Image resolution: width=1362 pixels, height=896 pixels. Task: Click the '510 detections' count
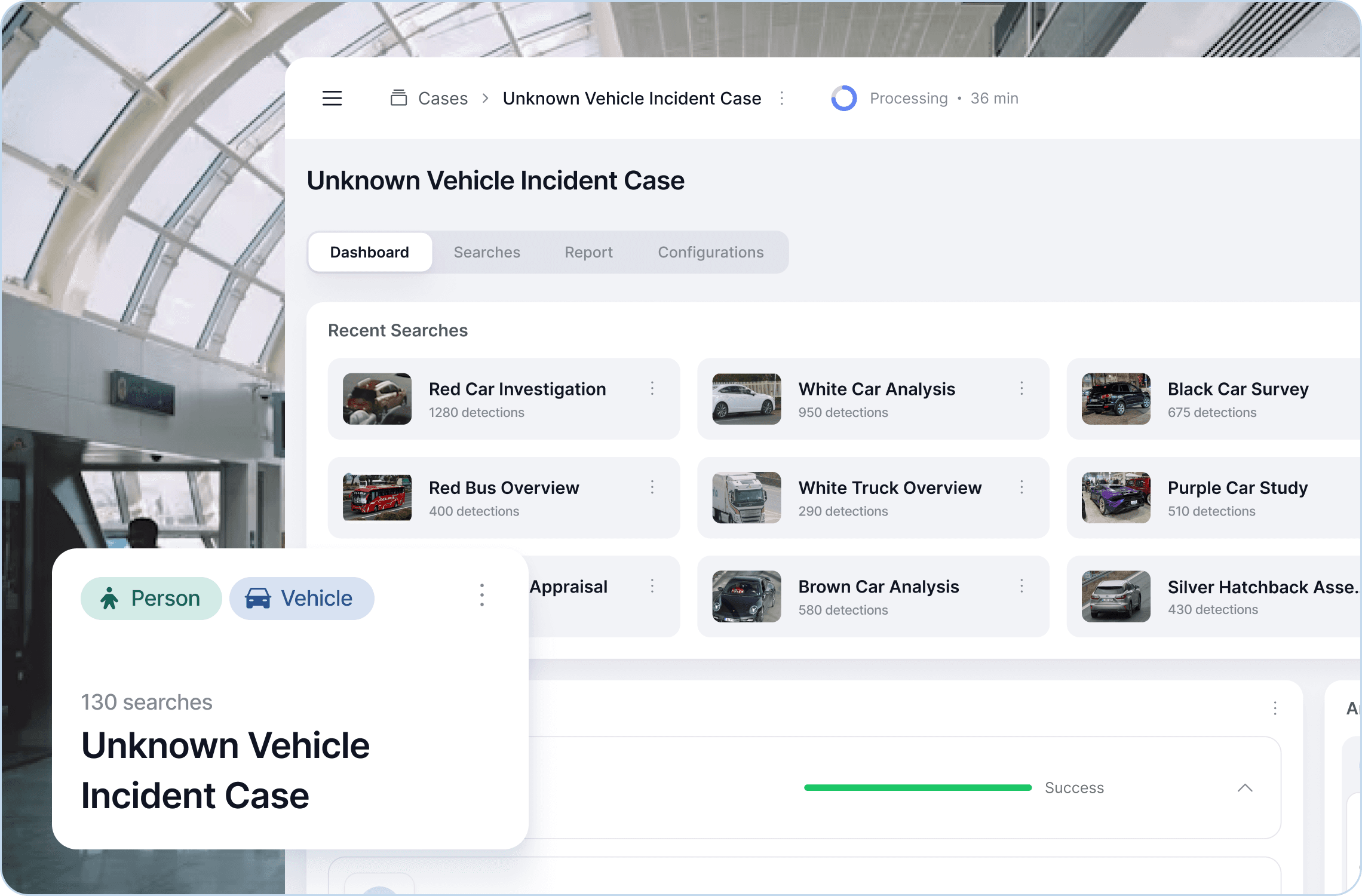(x=1211, y=511)
